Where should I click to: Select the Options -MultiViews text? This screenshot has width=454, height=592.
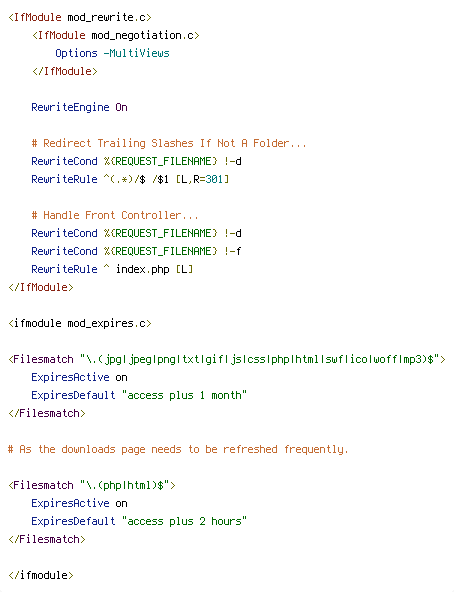[x=112, y=53]
